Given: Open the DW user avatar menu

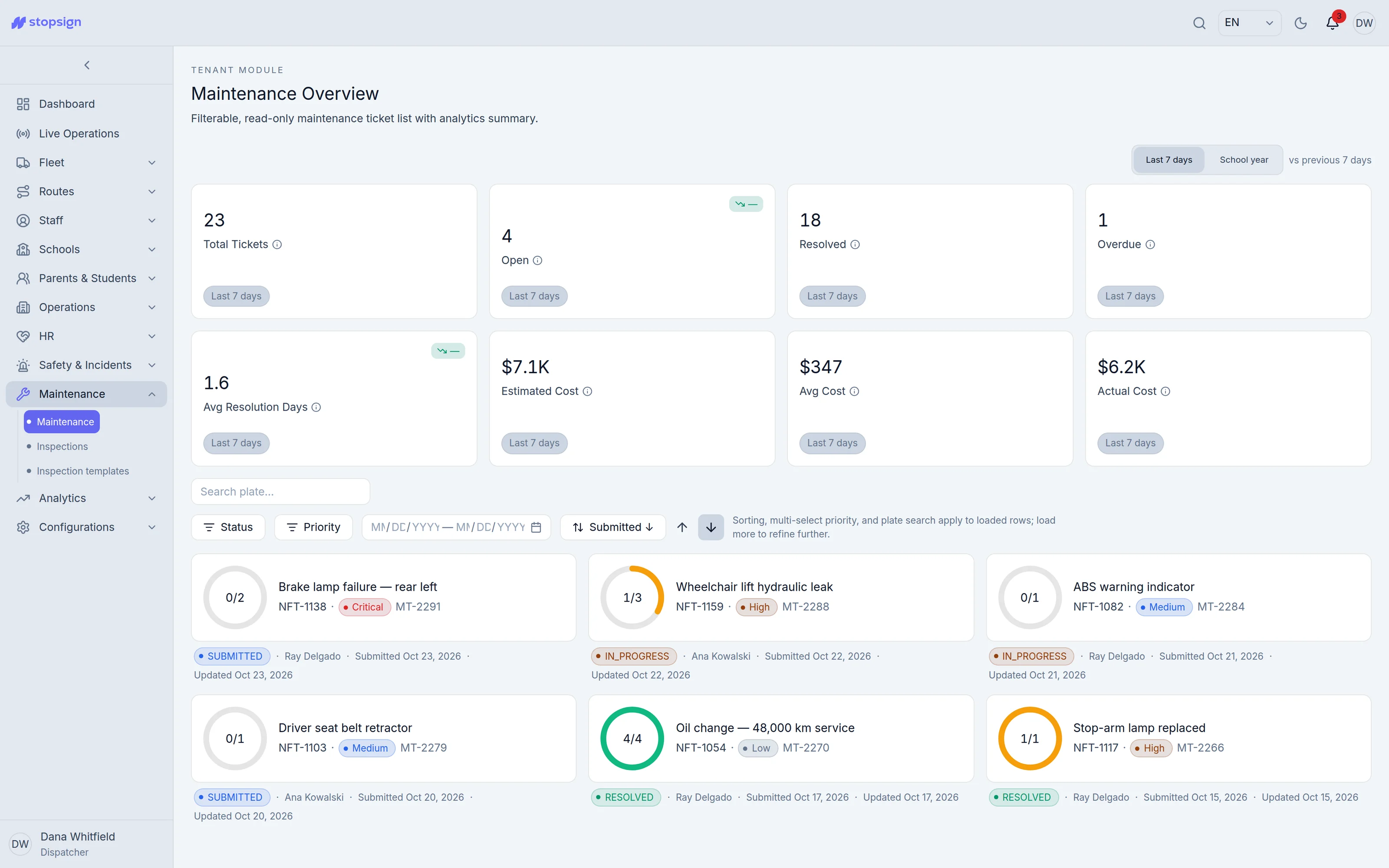Looking at the screenshot, I should (x=1364, y=23).
